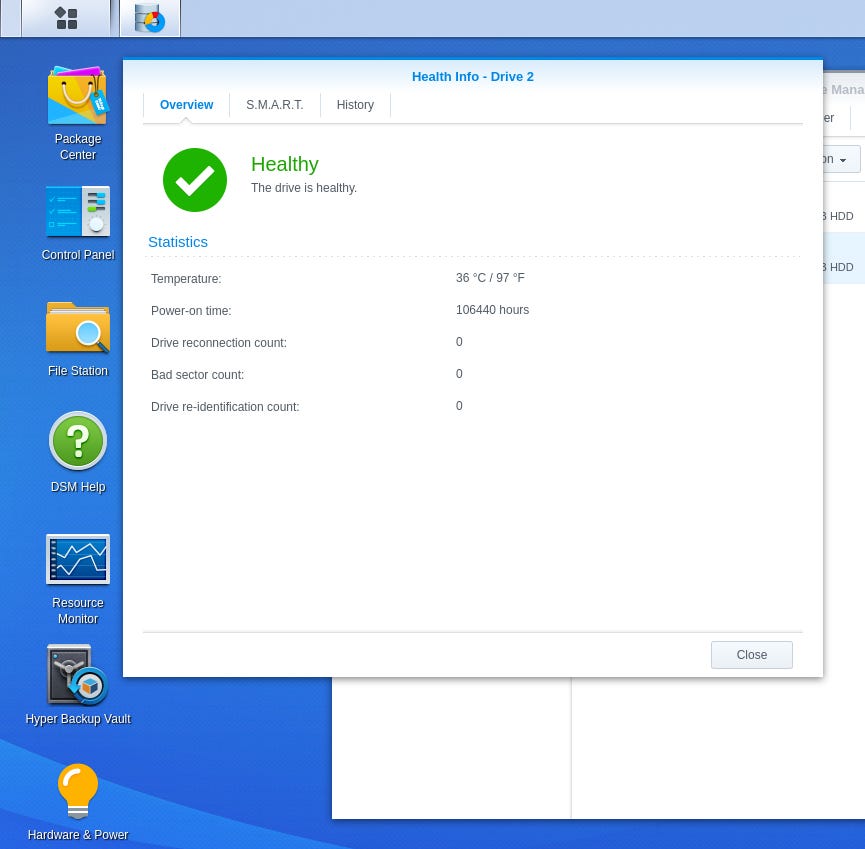The image size is (865, 849).
Task: Switch to the S.M.A.R.T. tab
Action: 275,105
